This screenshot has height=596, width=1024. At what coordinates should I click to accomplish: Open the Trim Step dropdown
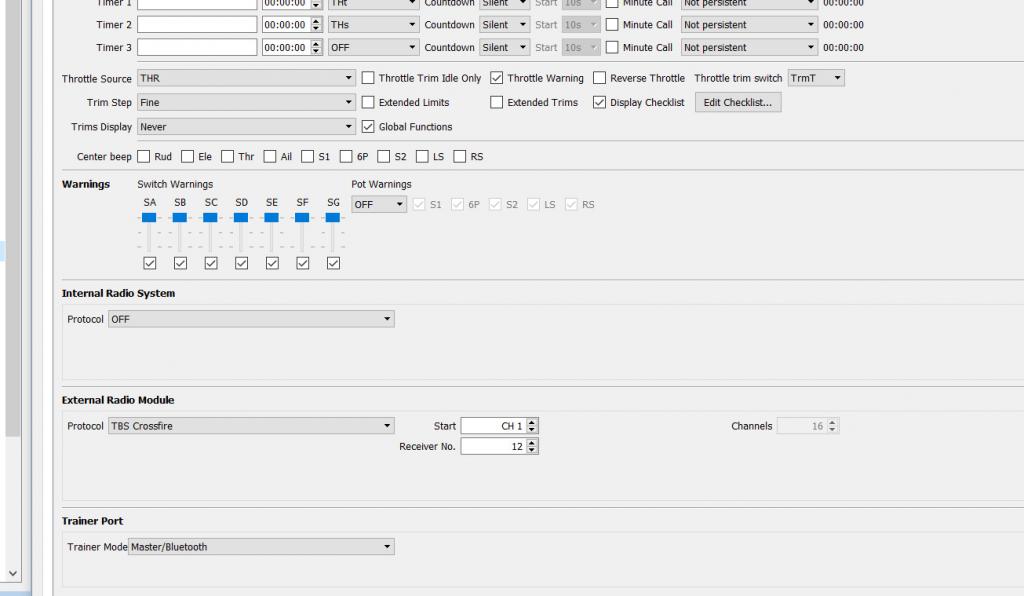[246, 102]
